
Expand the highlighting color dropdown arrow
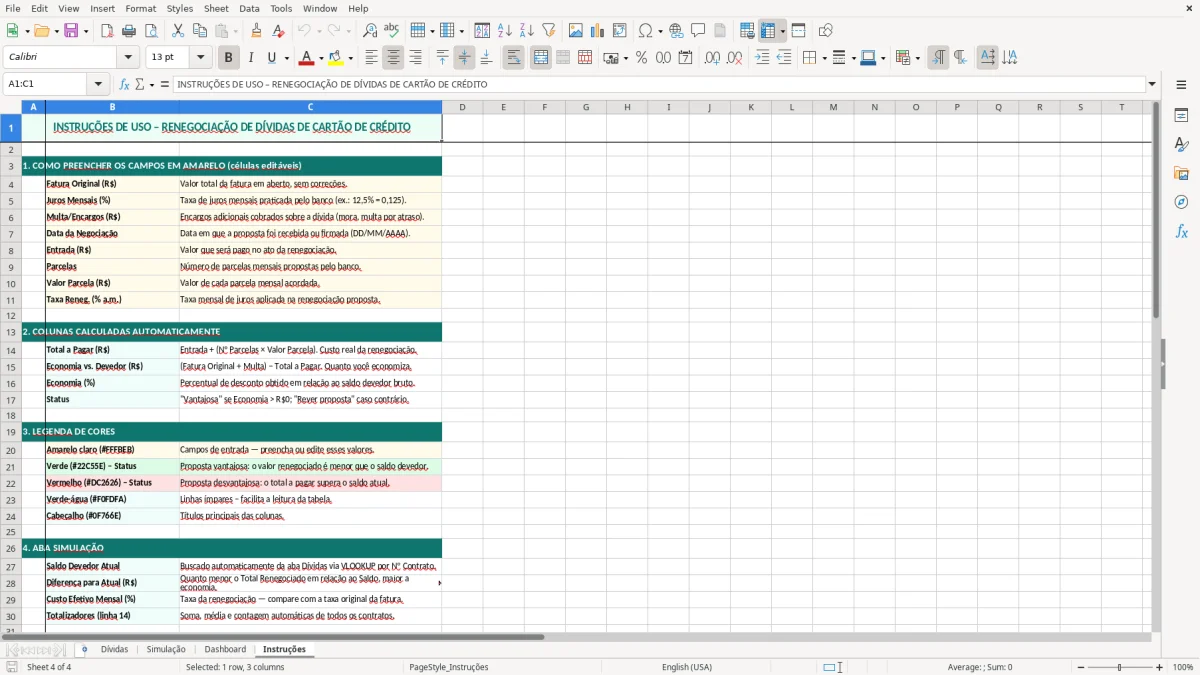click(x=350, y=58)
